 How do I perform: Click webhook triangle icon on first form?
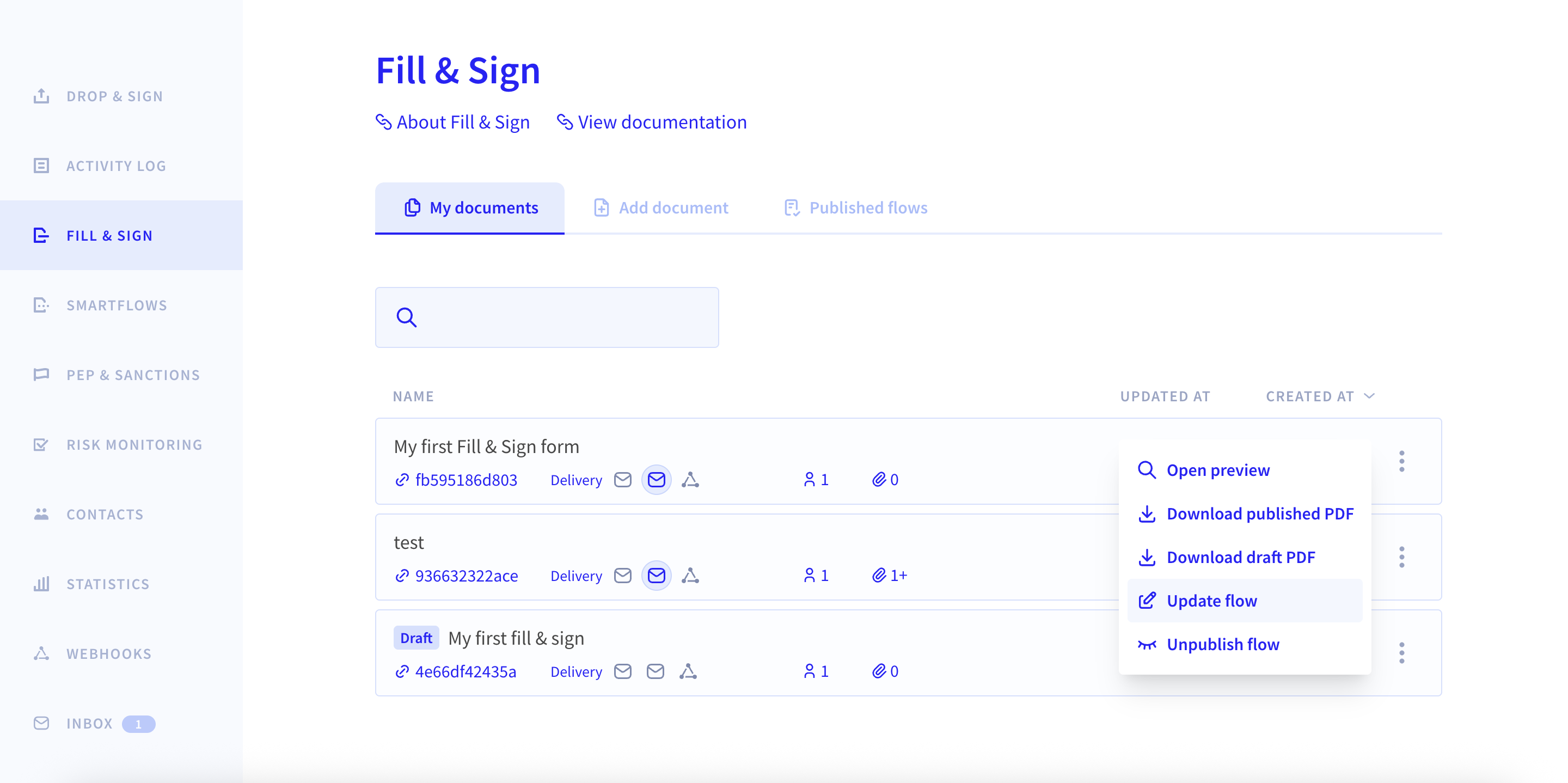click(690, 480)
